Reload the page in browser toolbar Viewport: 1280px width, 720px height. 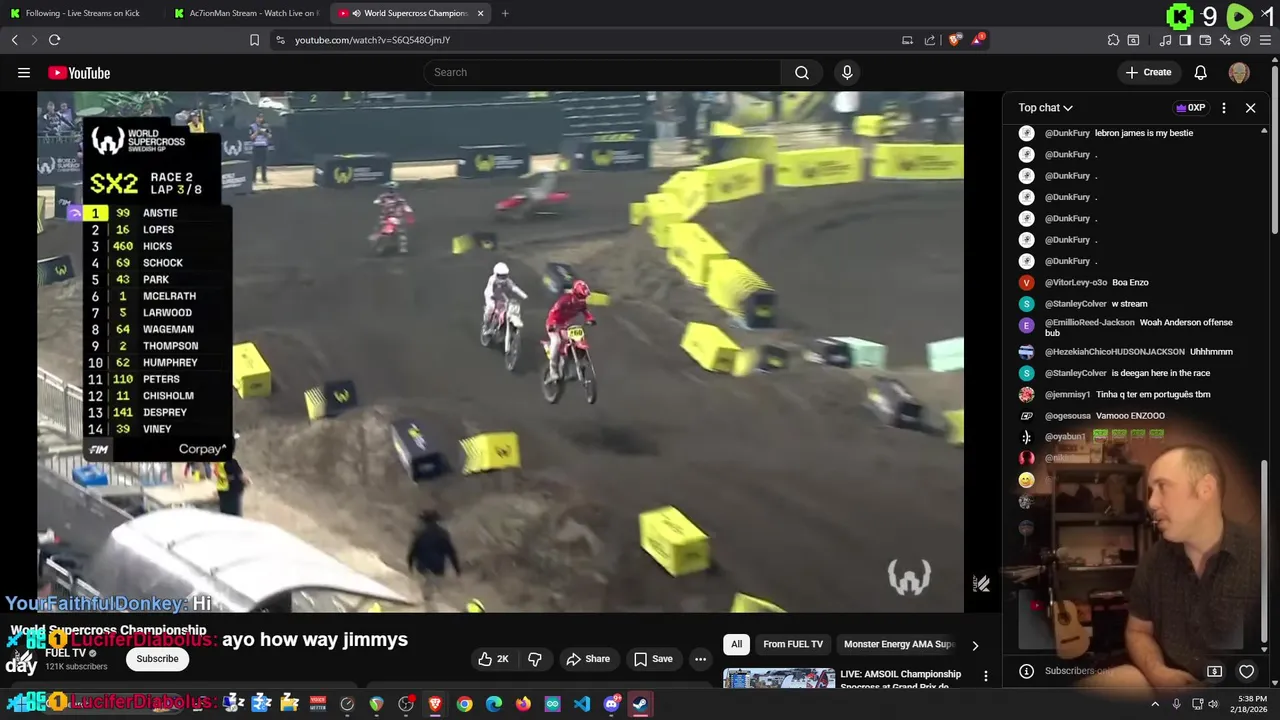(x=54, y=40)
